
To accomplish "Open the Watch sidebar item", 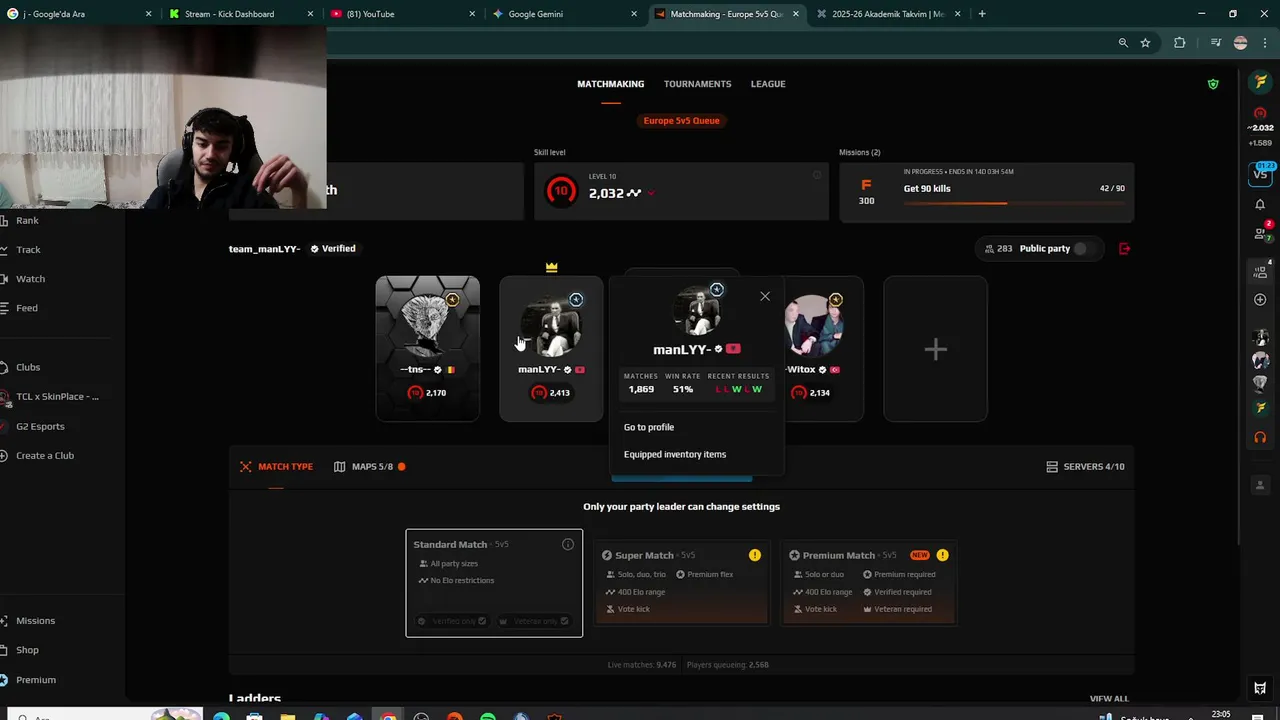I will 30,279.
